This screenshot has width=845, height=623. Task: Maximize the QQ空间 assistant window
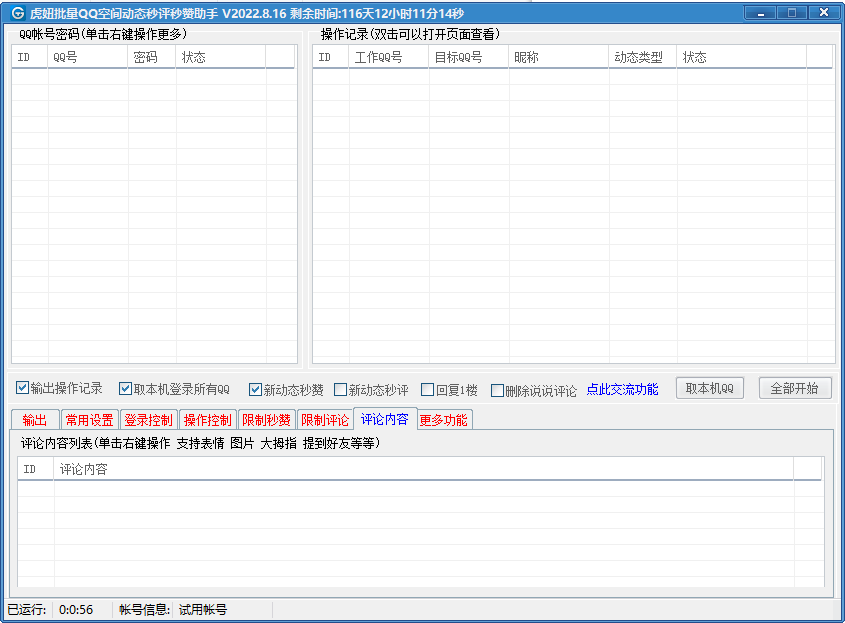click(792, 12)
